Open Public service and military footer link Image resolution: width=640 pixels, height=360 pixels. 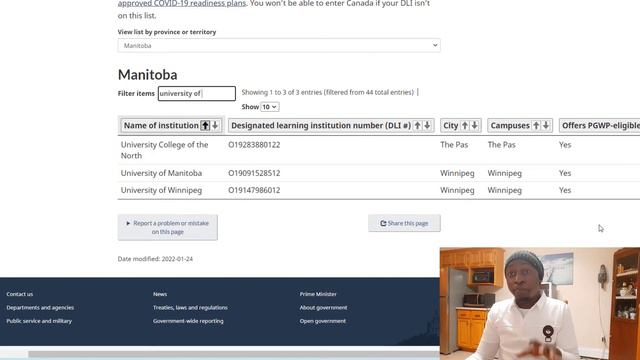pyautogui.click(x=39, y=321)
